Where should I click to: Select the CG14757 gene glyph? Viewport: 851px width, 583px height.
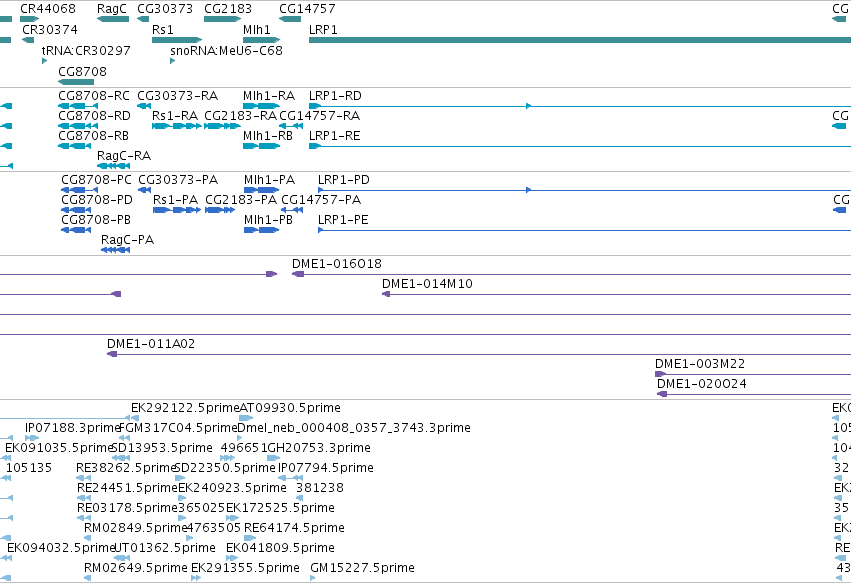pyautogui.click(x=290, y=19)
